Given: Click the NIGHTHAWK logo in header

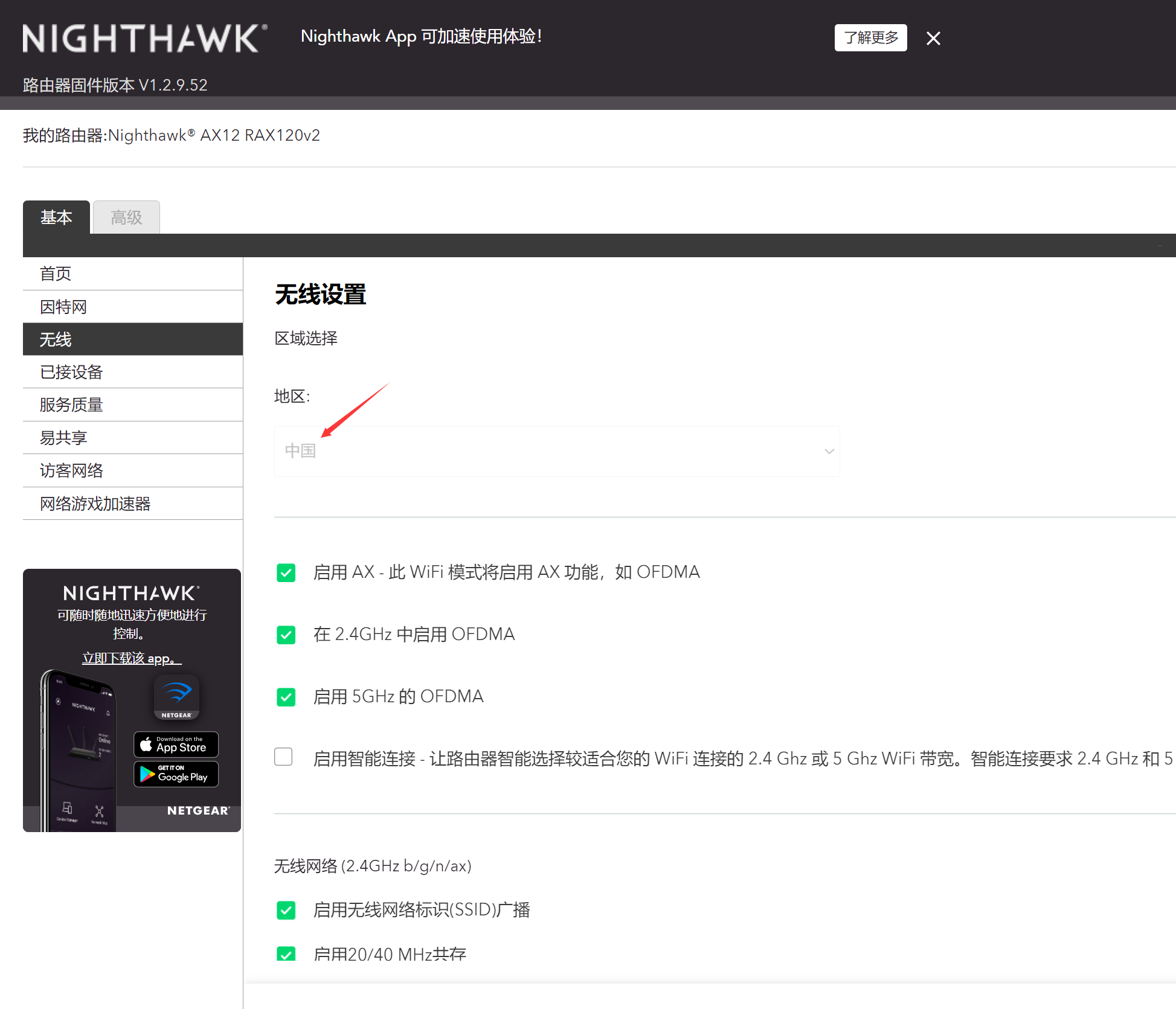Looking at the screenshot, I should click(145, 38).
